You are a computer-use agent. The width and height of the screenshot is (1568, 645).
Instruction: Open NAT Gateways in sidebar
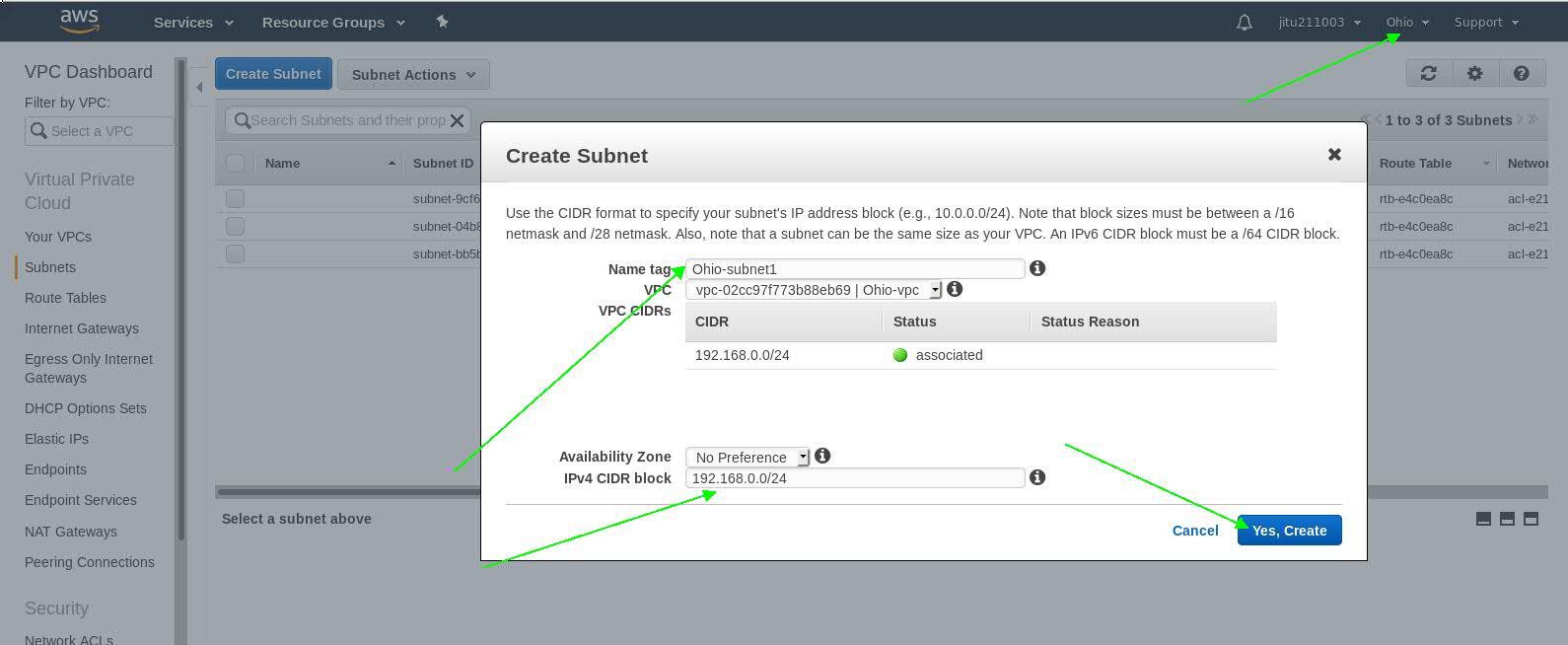[71, 532]
